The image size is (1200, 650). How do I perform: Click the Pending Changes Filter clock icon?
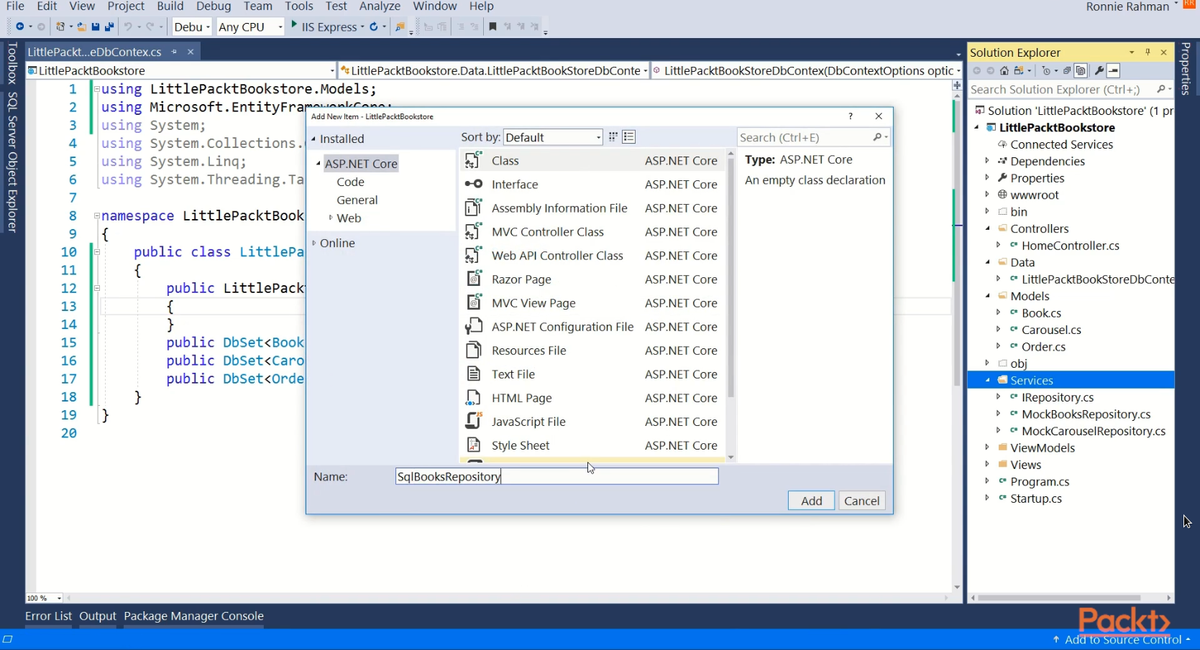[1046, 71]
